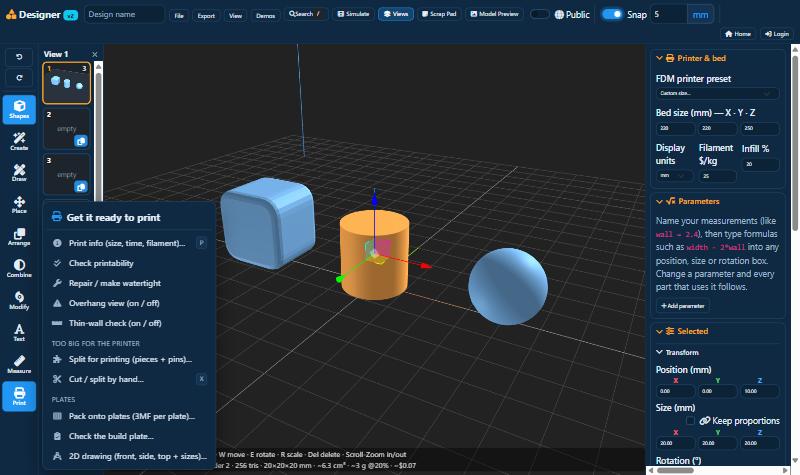
Task: Click the Infill % field
Action: coord(760,164)
